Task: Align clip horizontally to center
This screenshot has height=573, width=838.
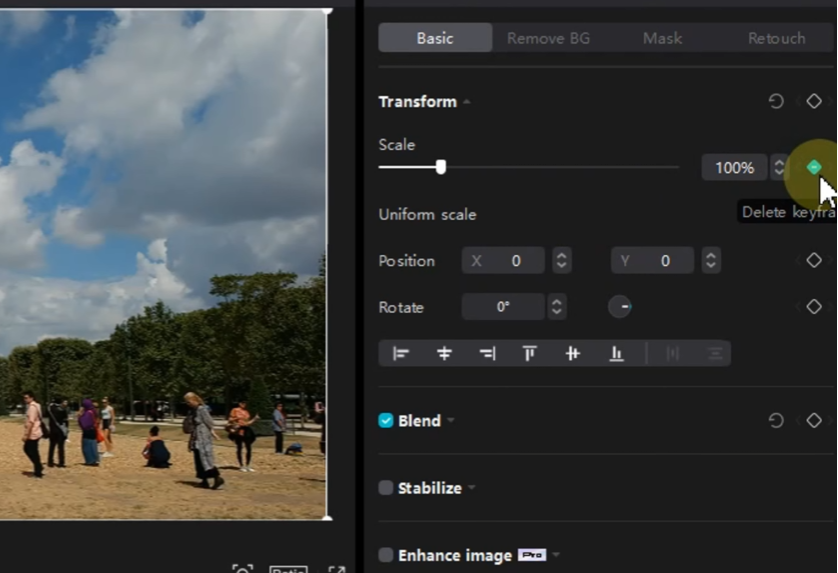Action: click(x=444, y=353)
